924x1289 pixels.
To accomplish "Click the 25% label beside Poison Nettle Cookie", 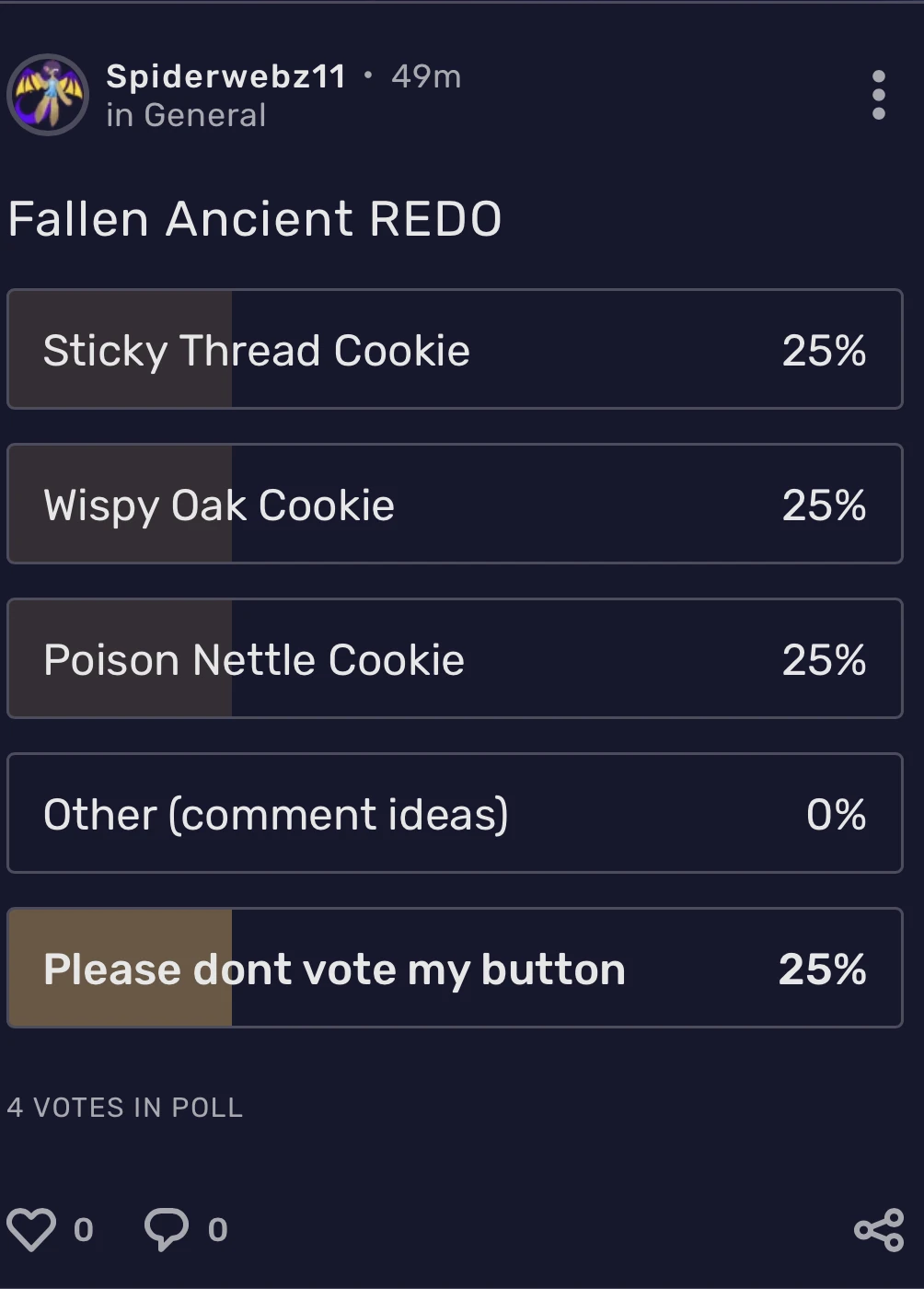I will (x=825, y=658).
